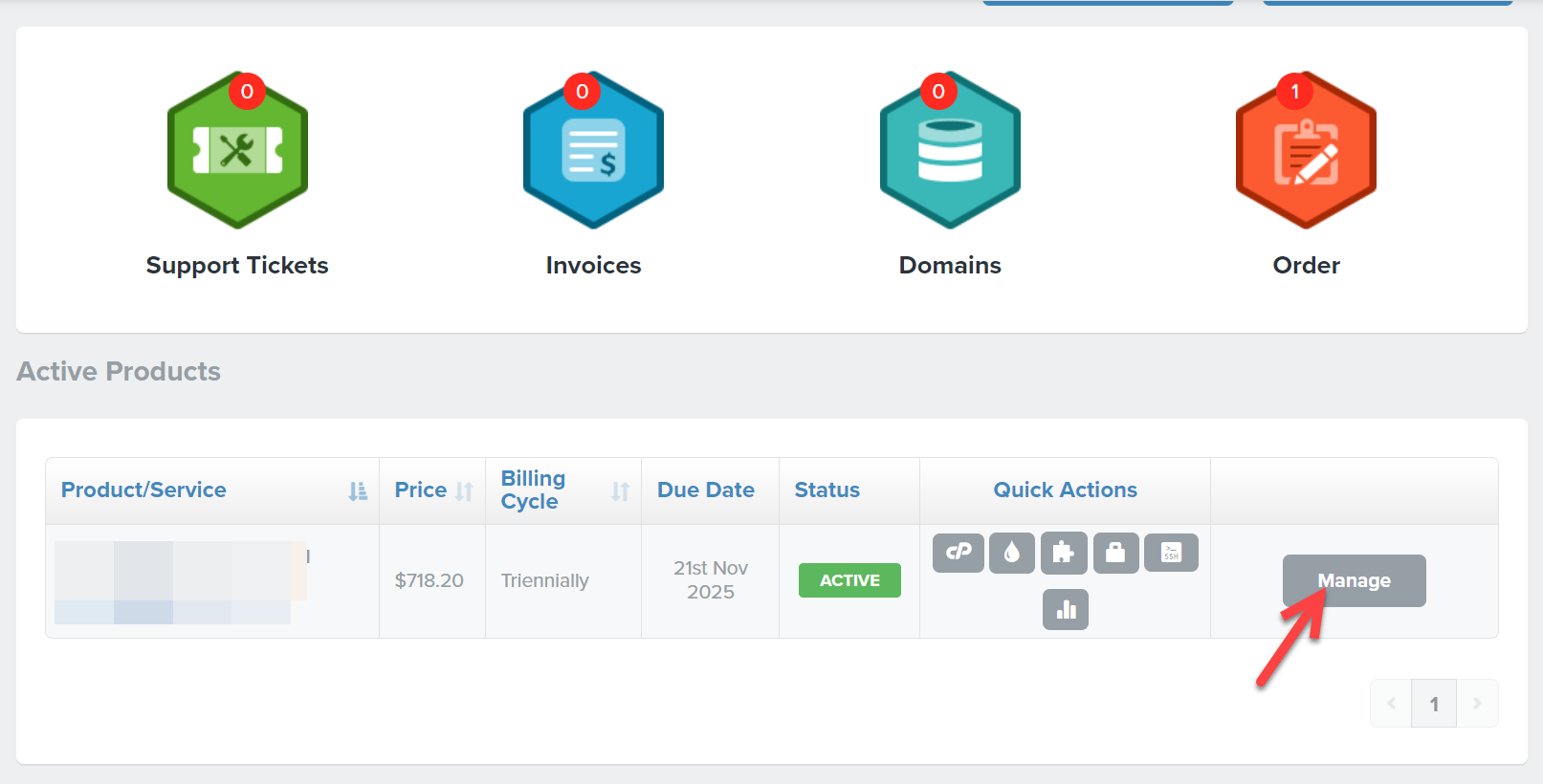Click the Support Tickets label
Screen dimensions: 1543x784
pos(237,266)
